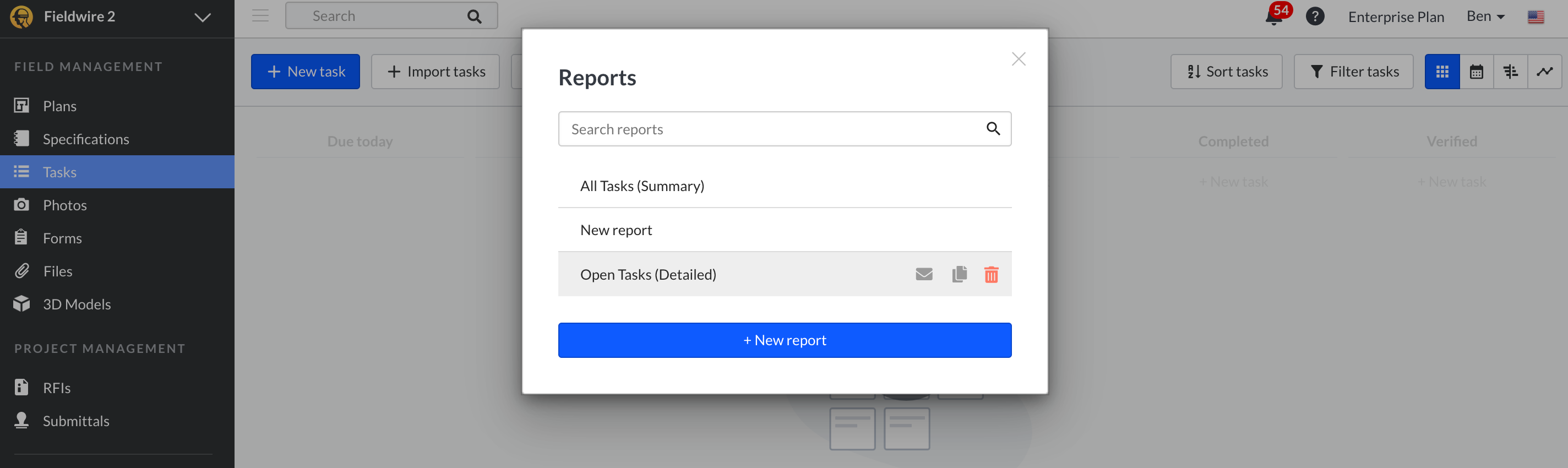Click the Tasks list icon

coord(21,172)
